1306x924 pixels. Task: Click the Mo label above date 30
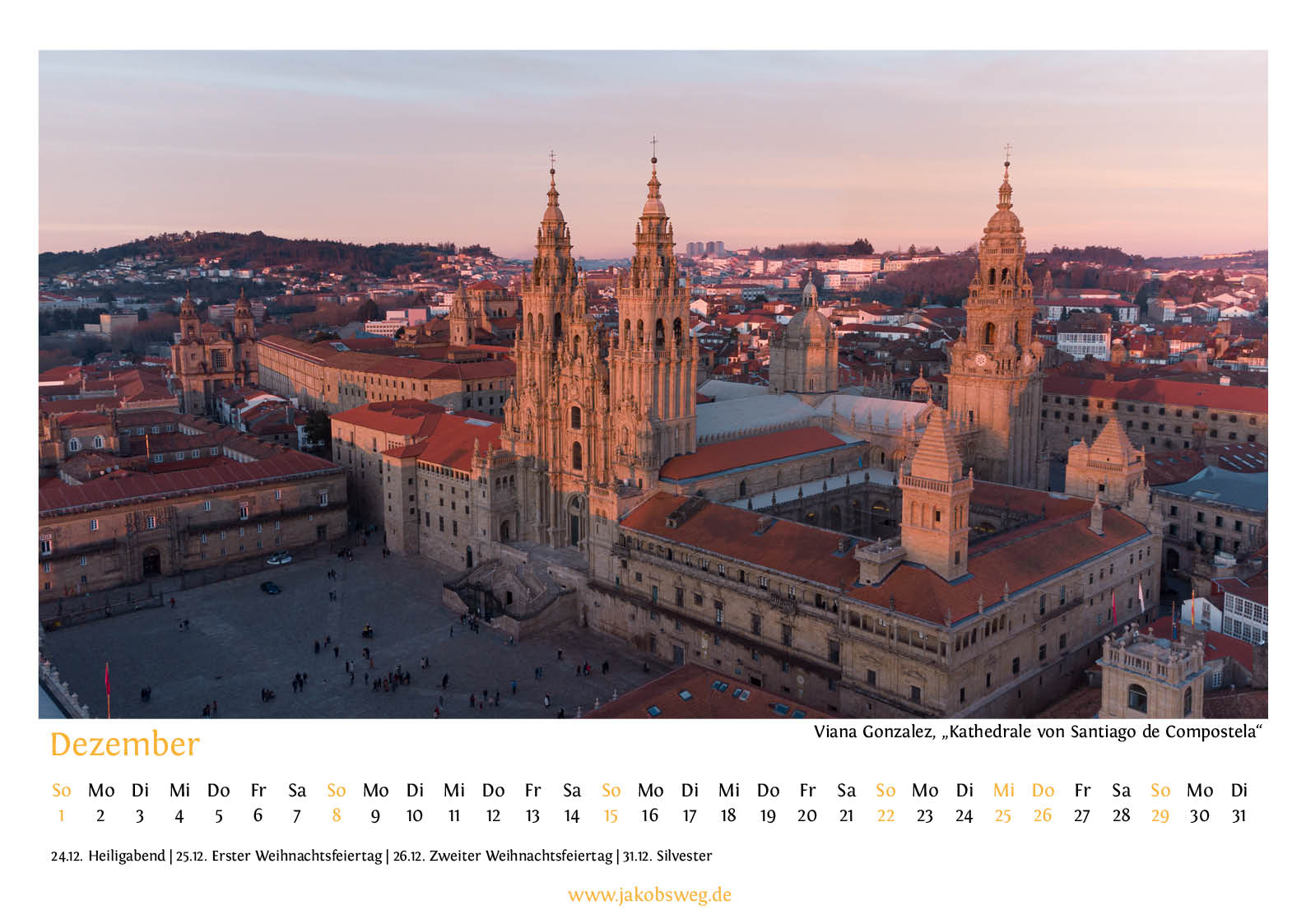[1200, 790]
